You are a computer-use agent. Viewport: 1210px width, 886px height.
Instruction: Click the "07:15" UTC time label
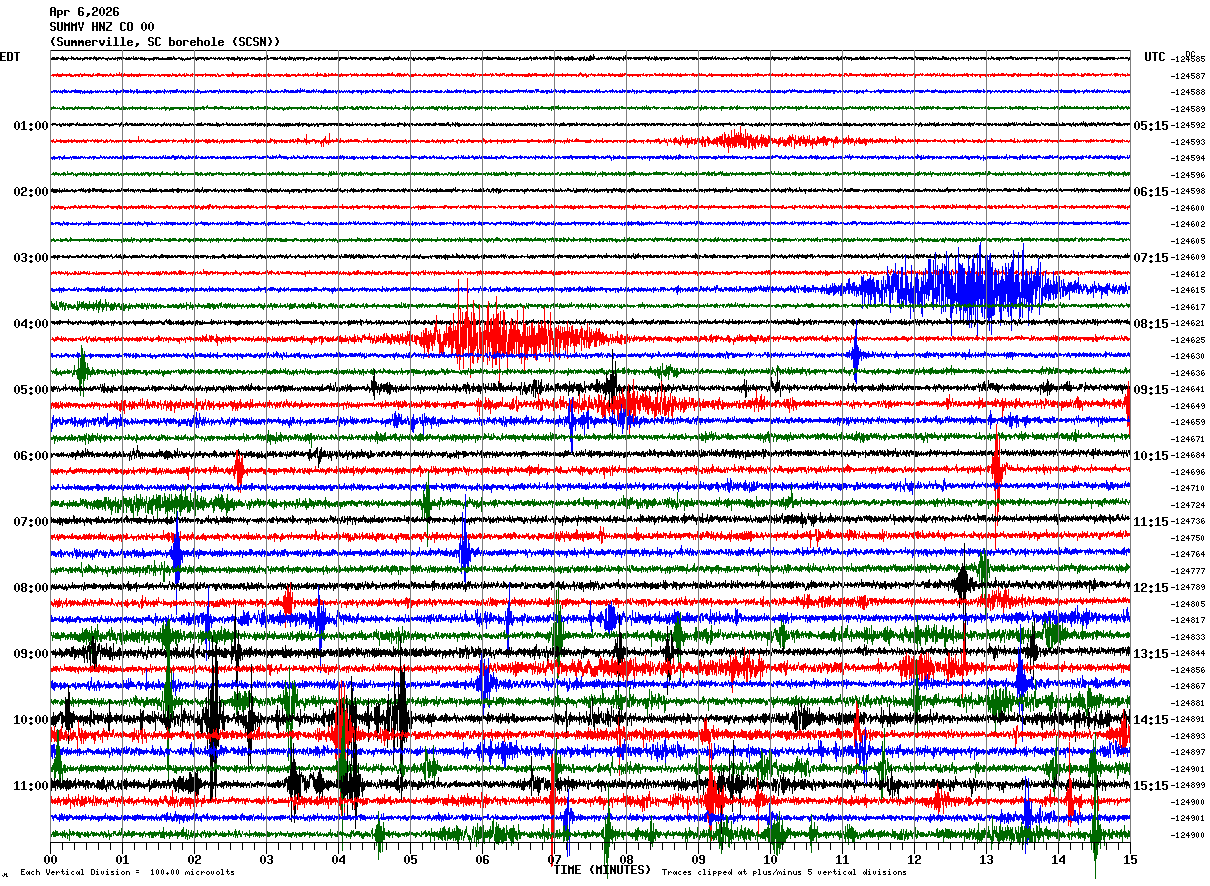[1151, 258]
